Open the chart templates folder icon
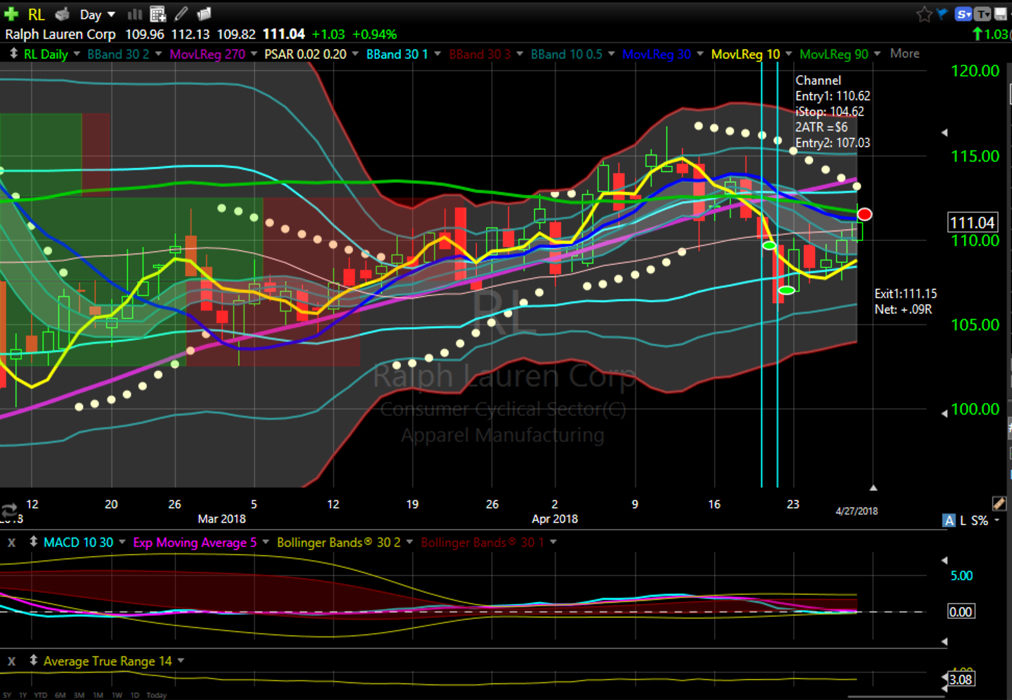 204,14
